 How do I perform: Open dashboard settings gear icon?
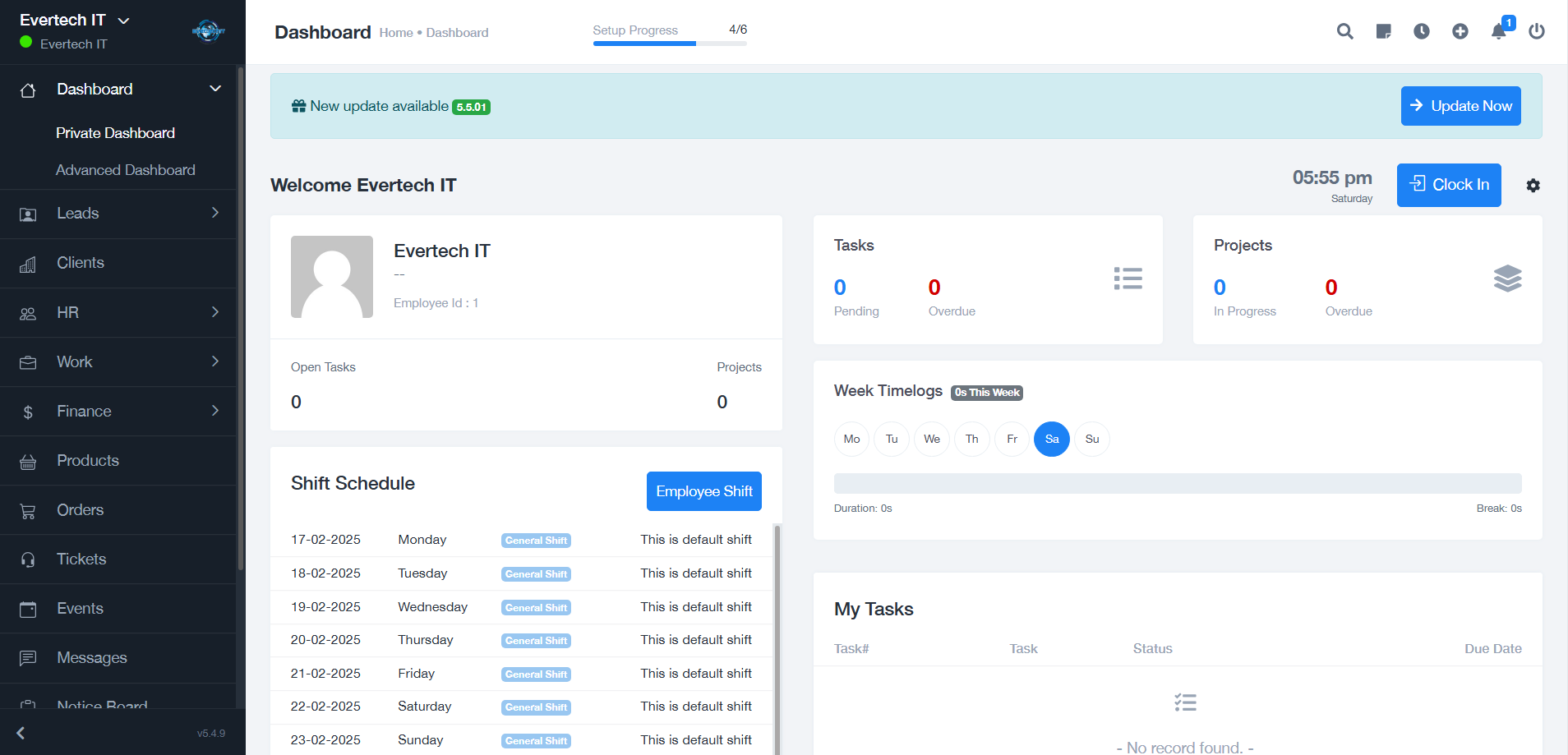(x=1533, y=186)
